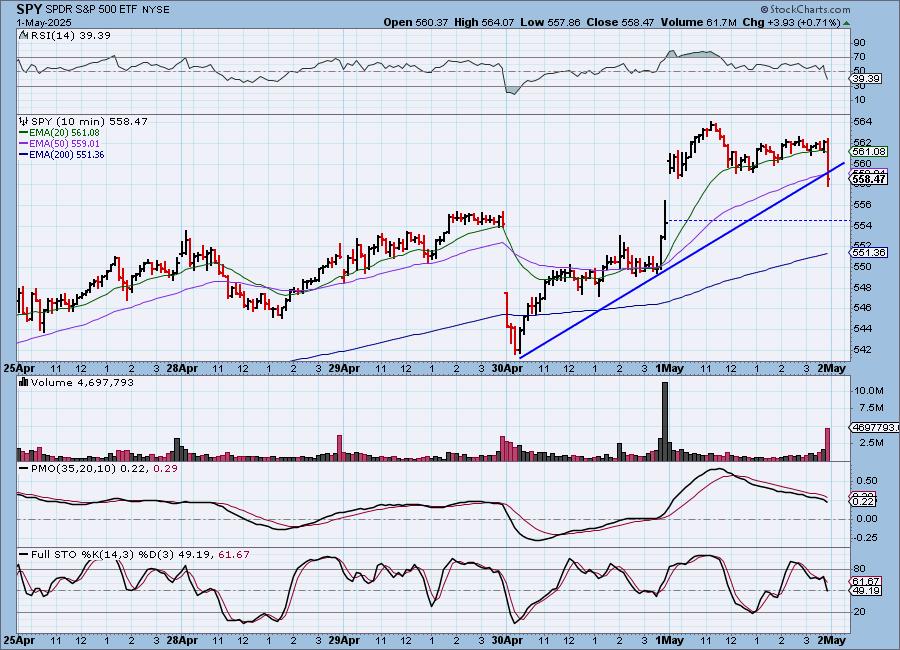Screen dimensions: 900x650
Task: Click the 1-May-2025 date text
Action: [x=44, y=22]
